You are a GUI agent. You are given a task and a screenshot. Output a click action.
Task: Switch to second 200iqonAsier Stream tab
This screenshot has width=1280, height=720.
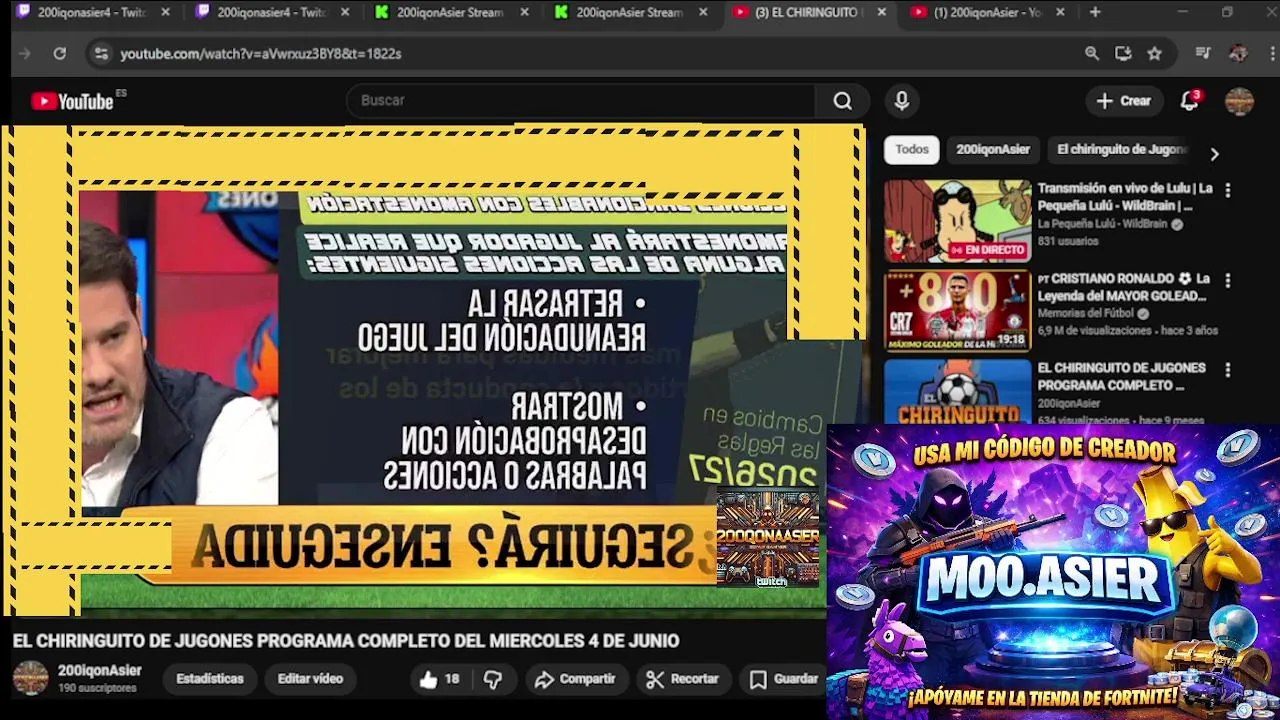pyautogui.click(x=630, y=12)
